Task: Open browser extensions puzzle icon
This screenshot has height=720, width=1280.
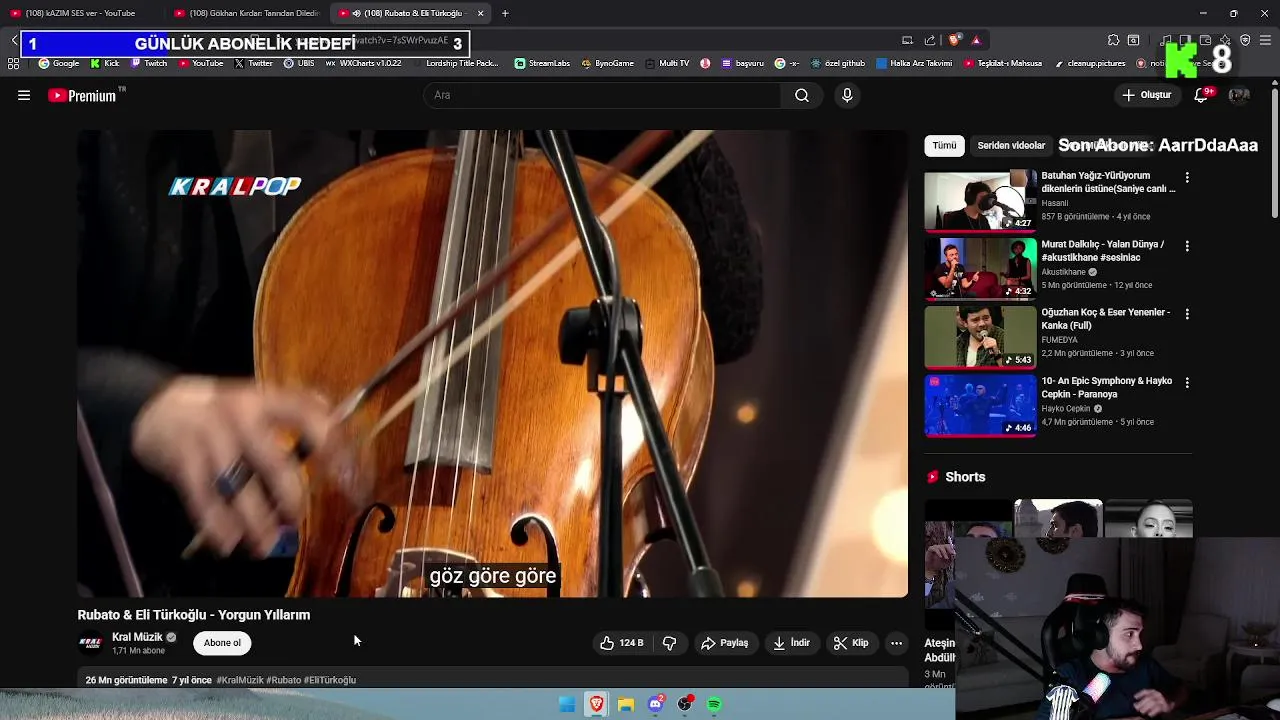Action: [1113, 40]
